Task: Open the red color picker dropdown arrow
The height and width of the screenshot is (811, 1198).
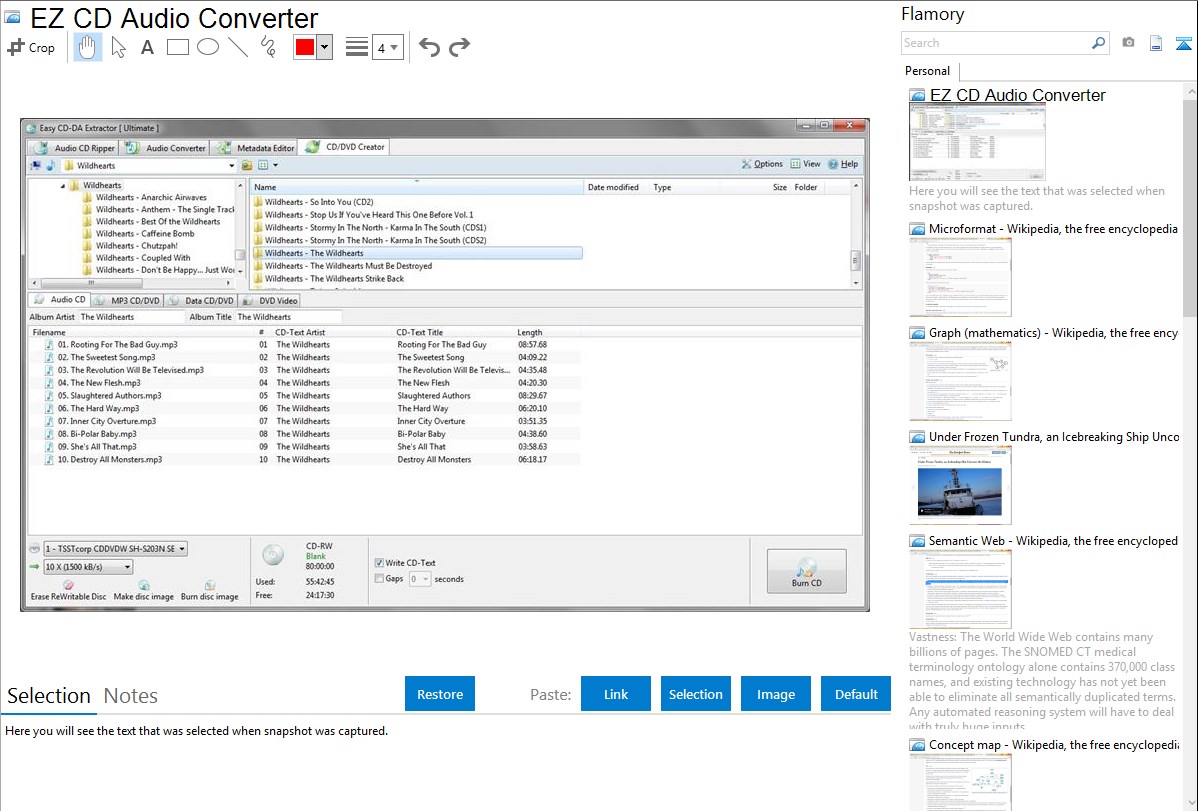Action: click(x=324, y=47)
